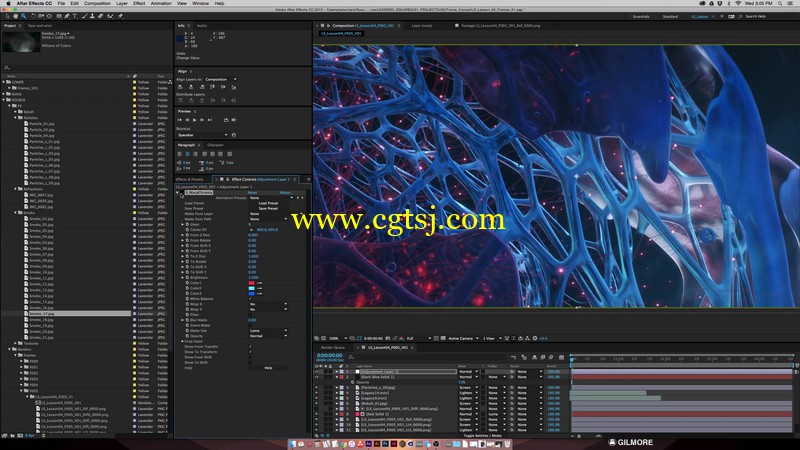Image resolution: width=800 pixels, height=450 pixels.
Task: Click the left-align text icon in Paragraph panel
Action: coord(179,154)
